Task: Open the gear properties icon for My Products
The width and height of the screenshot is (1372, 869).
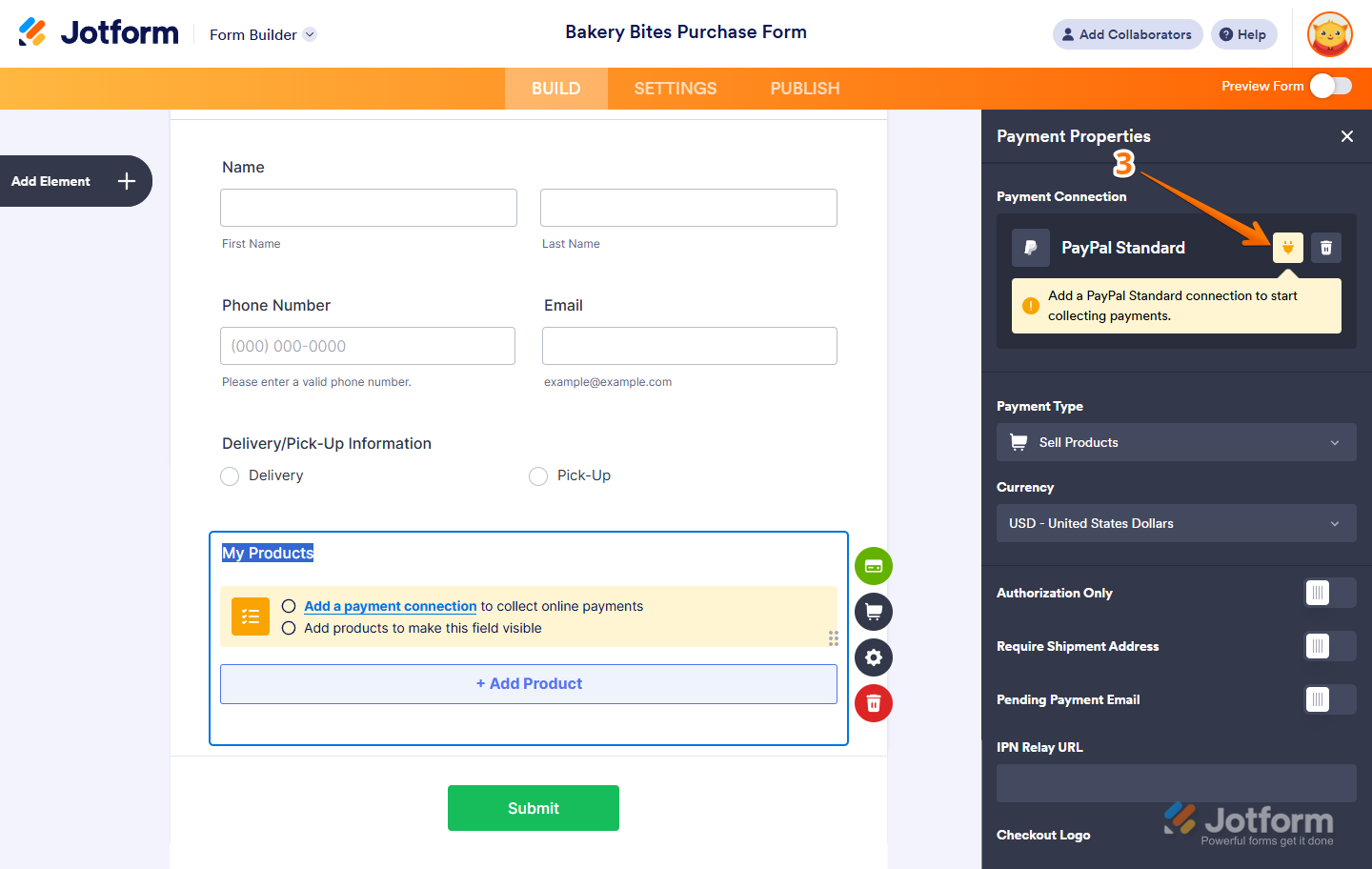Action: (x=873, y=657)
